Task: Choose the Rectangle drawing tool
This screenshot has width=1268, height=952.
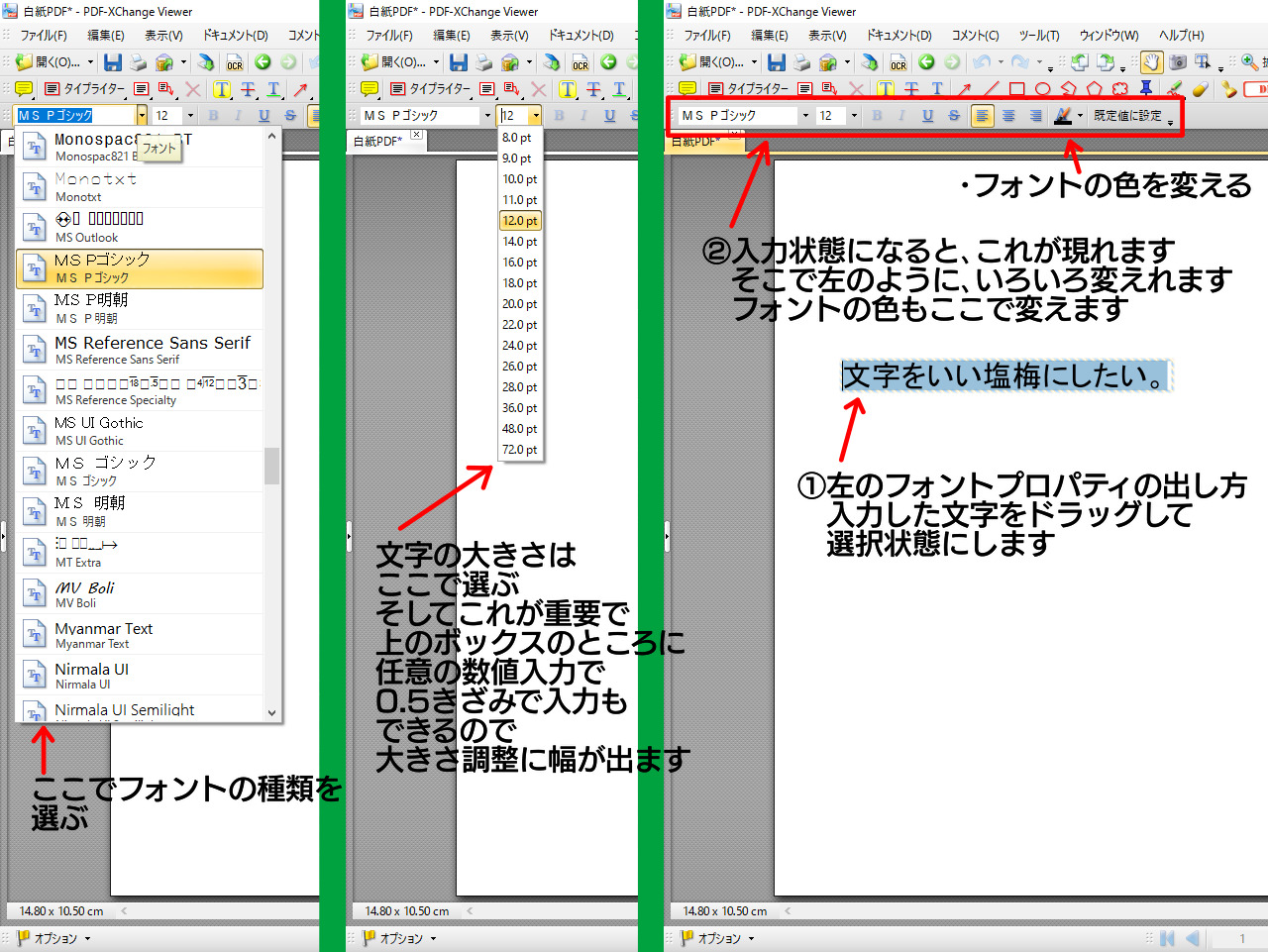Action: coord(1016,89)
